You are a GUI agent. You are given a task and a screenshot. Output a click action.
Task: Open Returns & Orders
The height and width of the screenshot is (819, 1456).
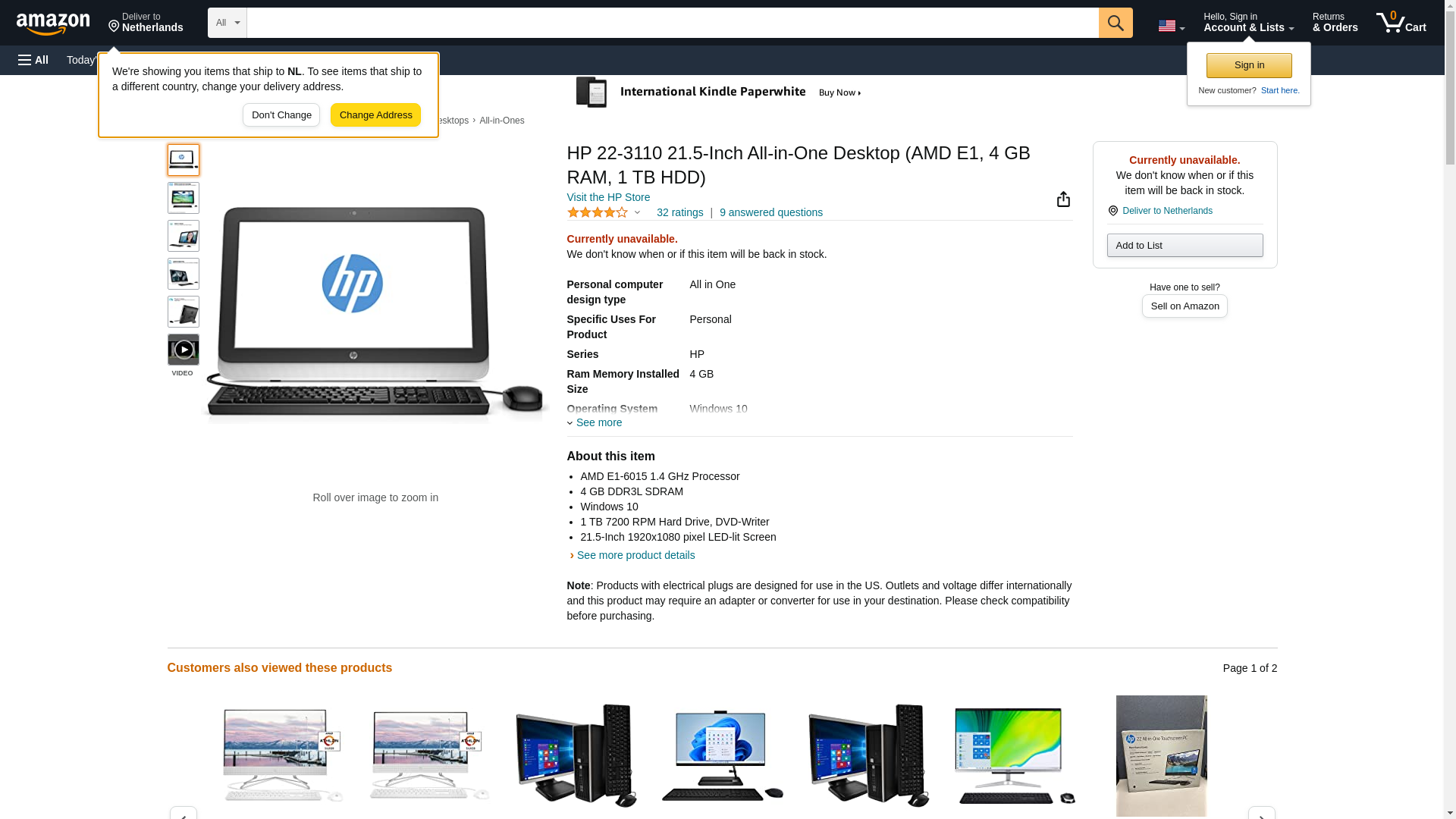(x=1335, y=23)
